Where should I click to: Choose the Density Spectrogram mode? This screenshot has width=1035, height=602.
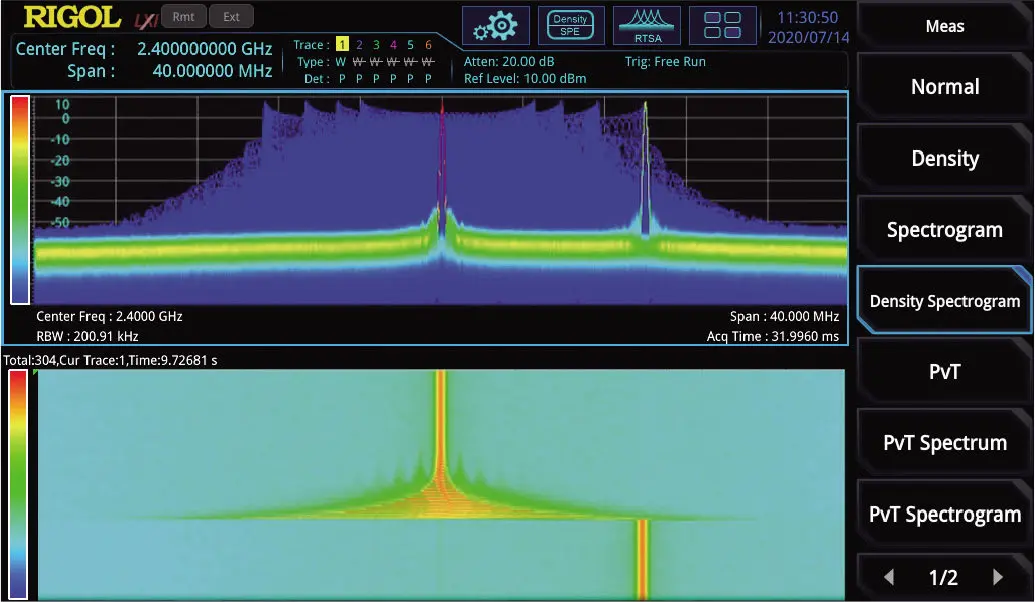pos(945,301)
